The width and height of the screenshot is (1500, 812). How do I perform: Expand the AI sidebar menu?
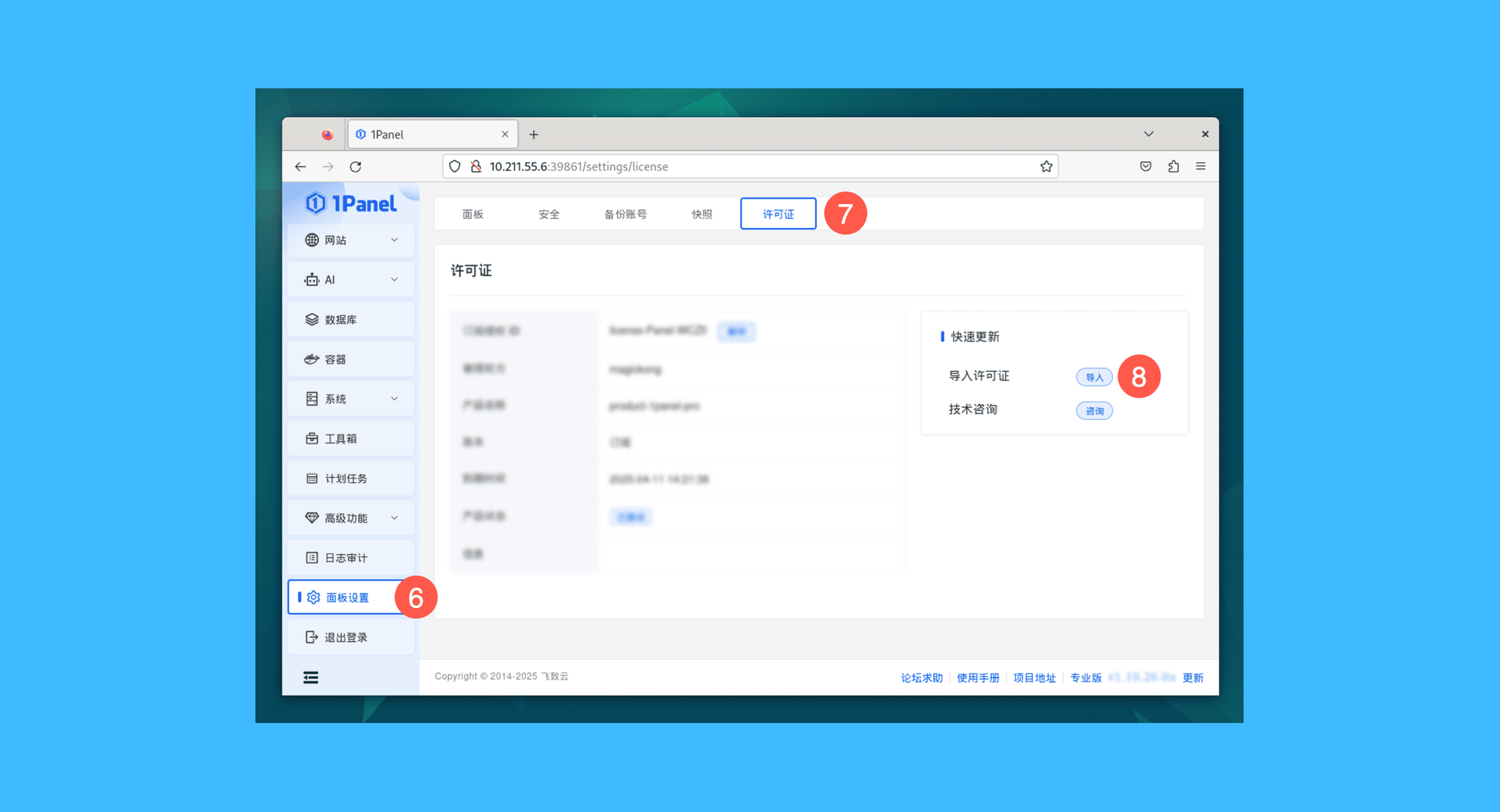351,280
